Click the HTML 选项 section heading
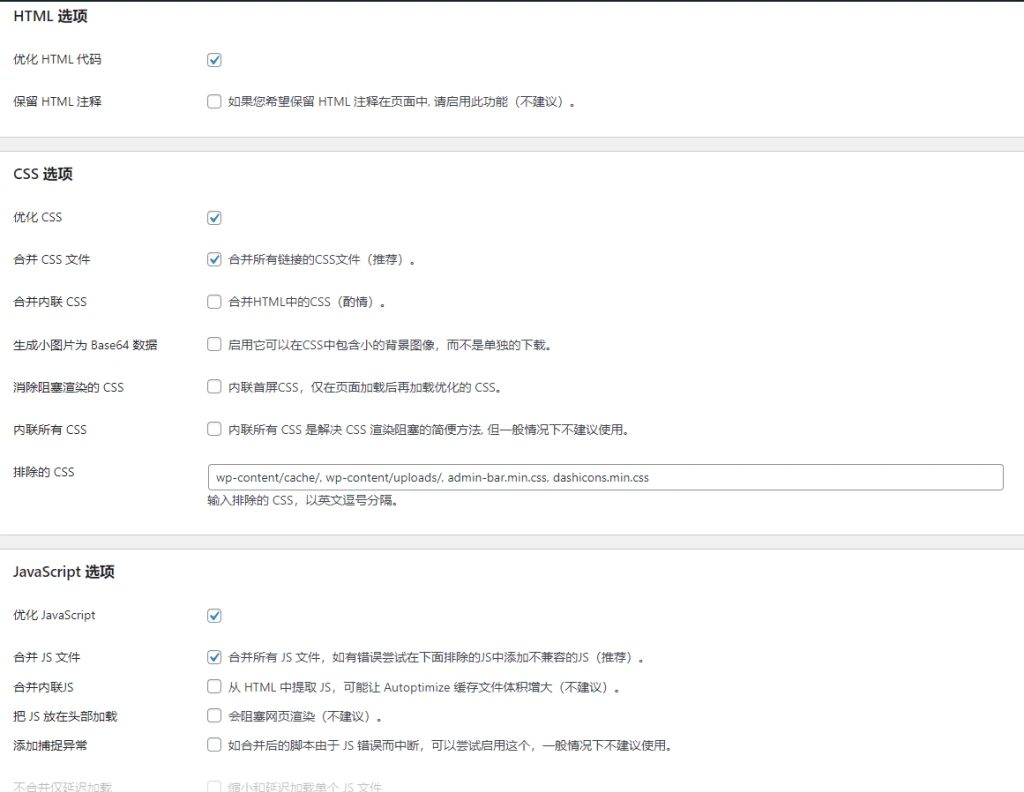This screenshot has width=1024, height=792. 50,16
